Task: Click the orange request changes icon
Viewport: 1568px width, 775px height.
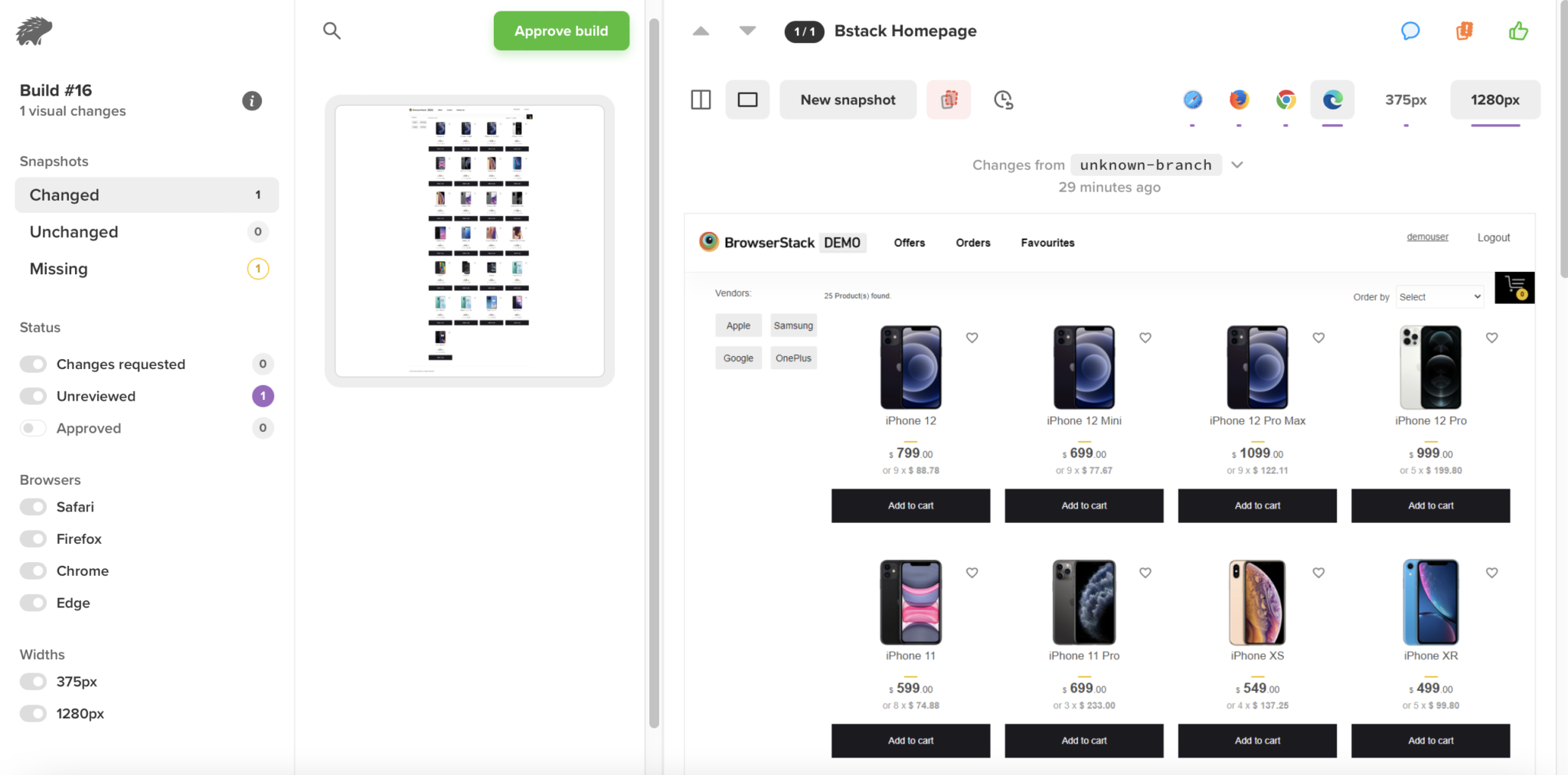Action: [x=1464, y=31]
